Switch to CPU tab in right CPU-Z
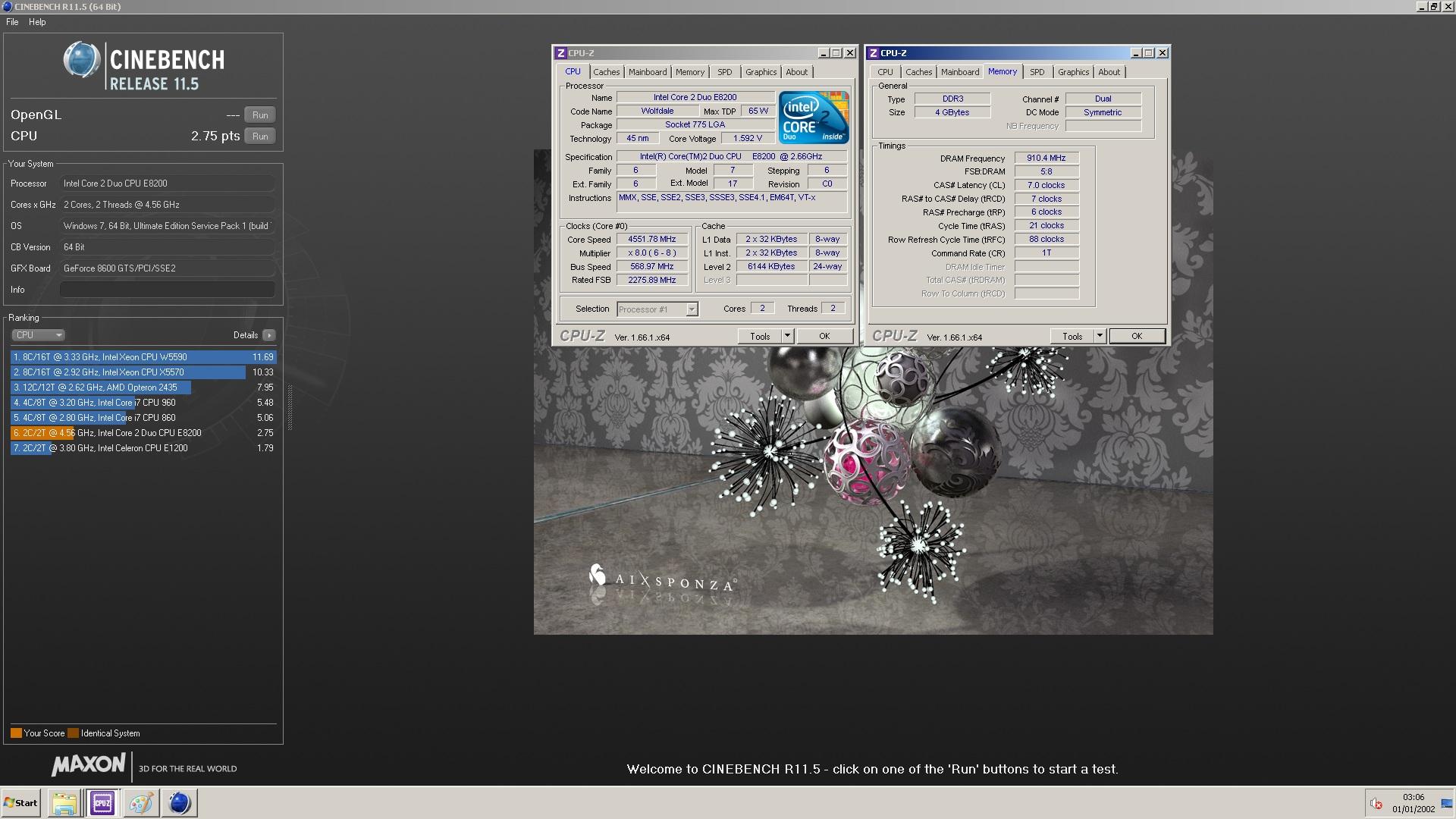1456x819 pixels. (885, 72)
